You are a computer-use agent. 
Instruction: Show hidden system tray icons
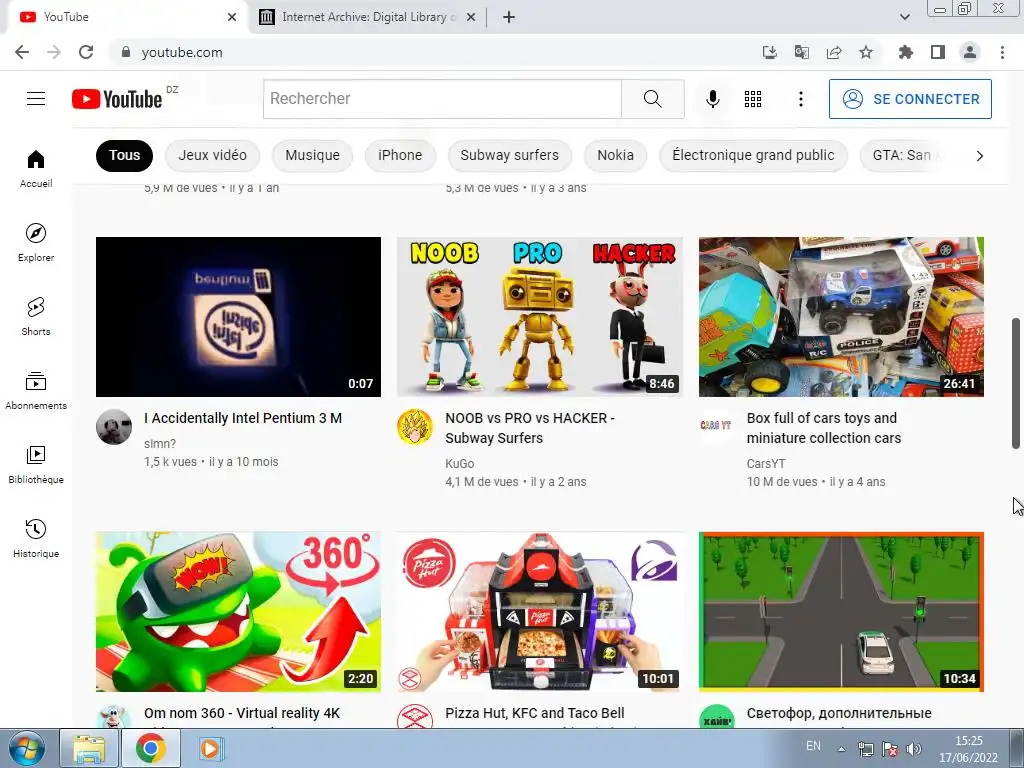[x=842, y=750]
